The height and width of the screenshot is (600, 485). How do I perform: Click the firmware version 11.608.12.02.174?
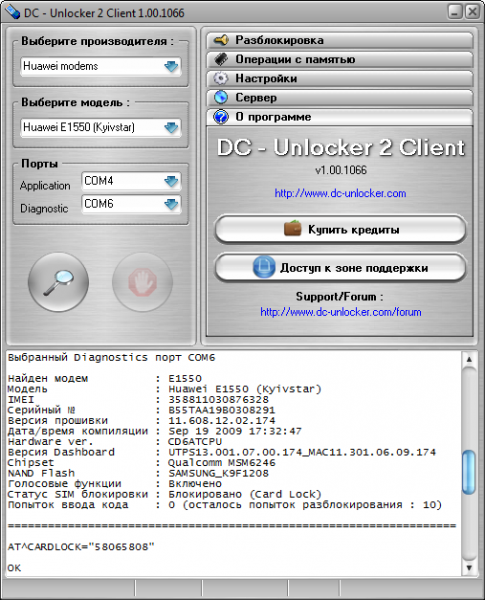222,421
